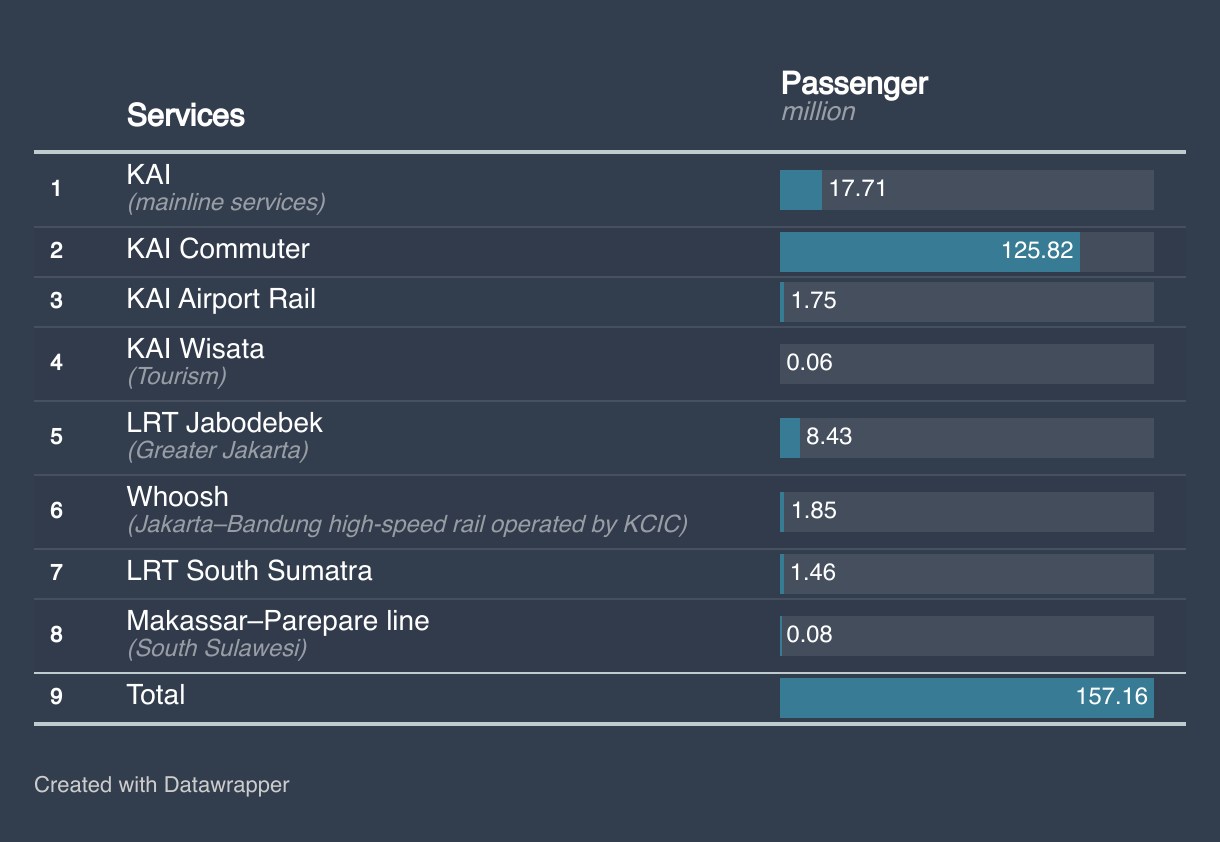Select the Whoosh row label
The width and height of the screenshot is (1220, 842).
pos(177,497)
